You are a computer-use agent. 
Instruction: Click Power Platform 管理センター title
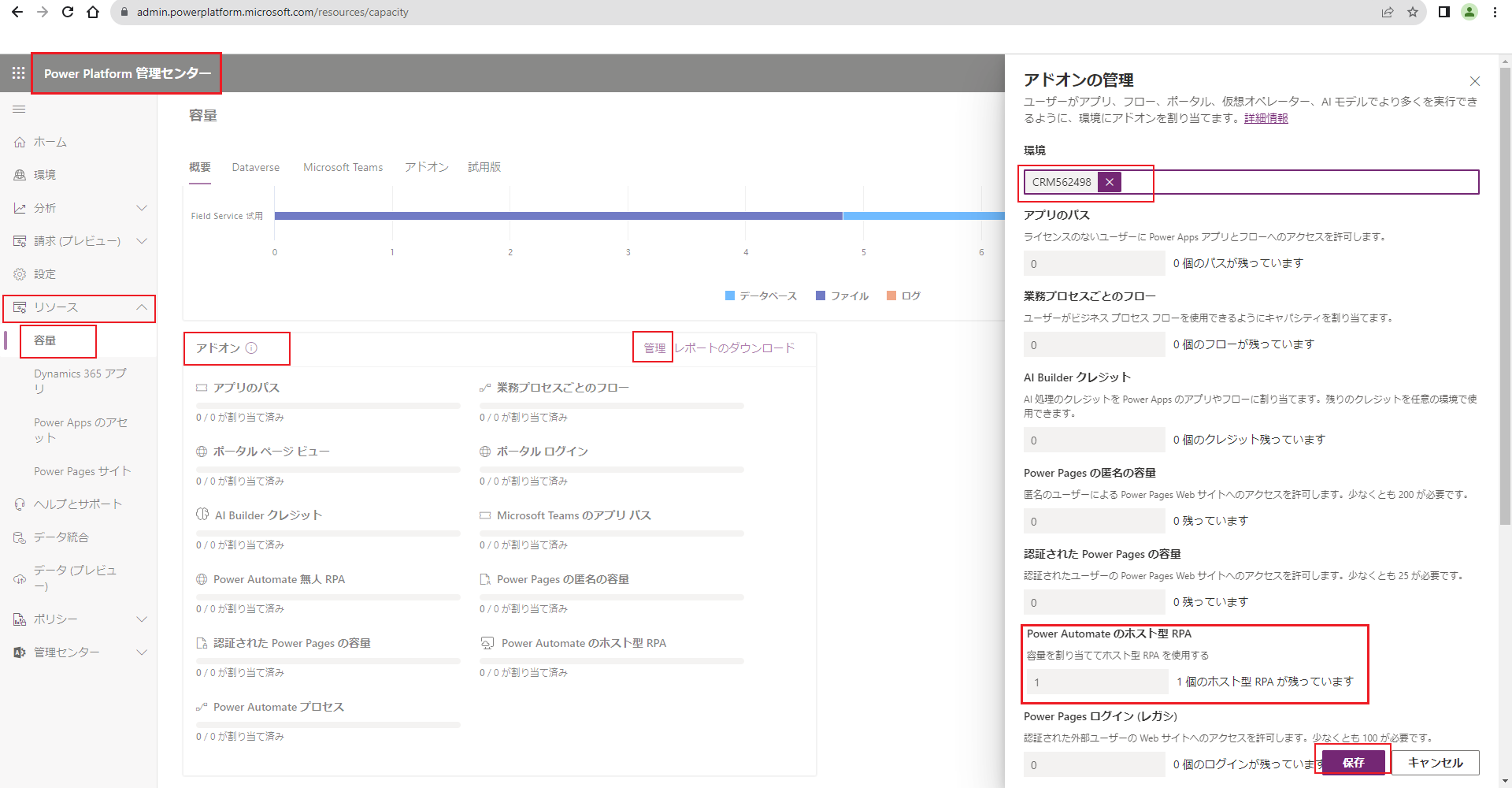(x=128, y=73)
